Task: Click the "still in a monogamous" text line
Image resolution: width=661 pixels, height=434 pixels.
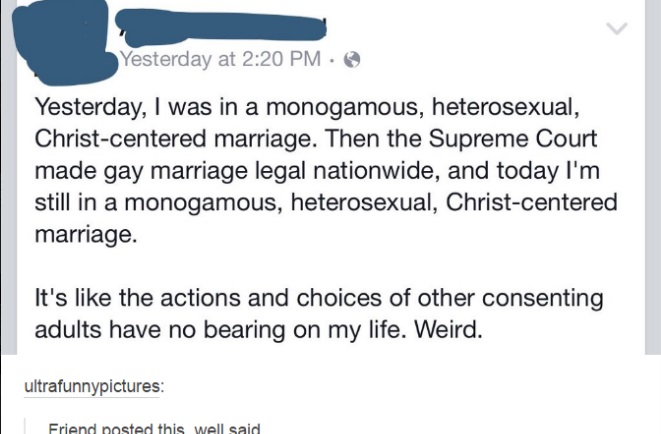Action: (x=326, y=203)
